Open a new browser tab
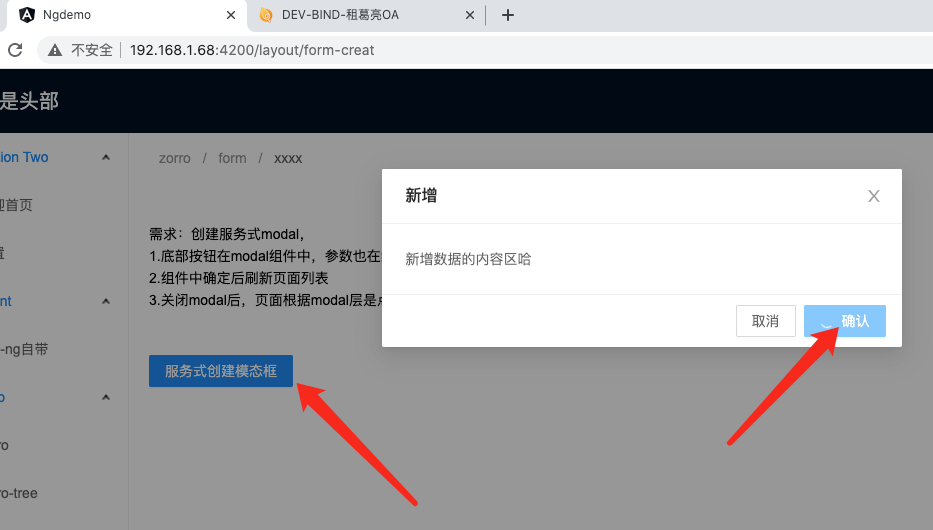Image resolution: width=933 pixels, height=530 pixels. click(508, 15)
